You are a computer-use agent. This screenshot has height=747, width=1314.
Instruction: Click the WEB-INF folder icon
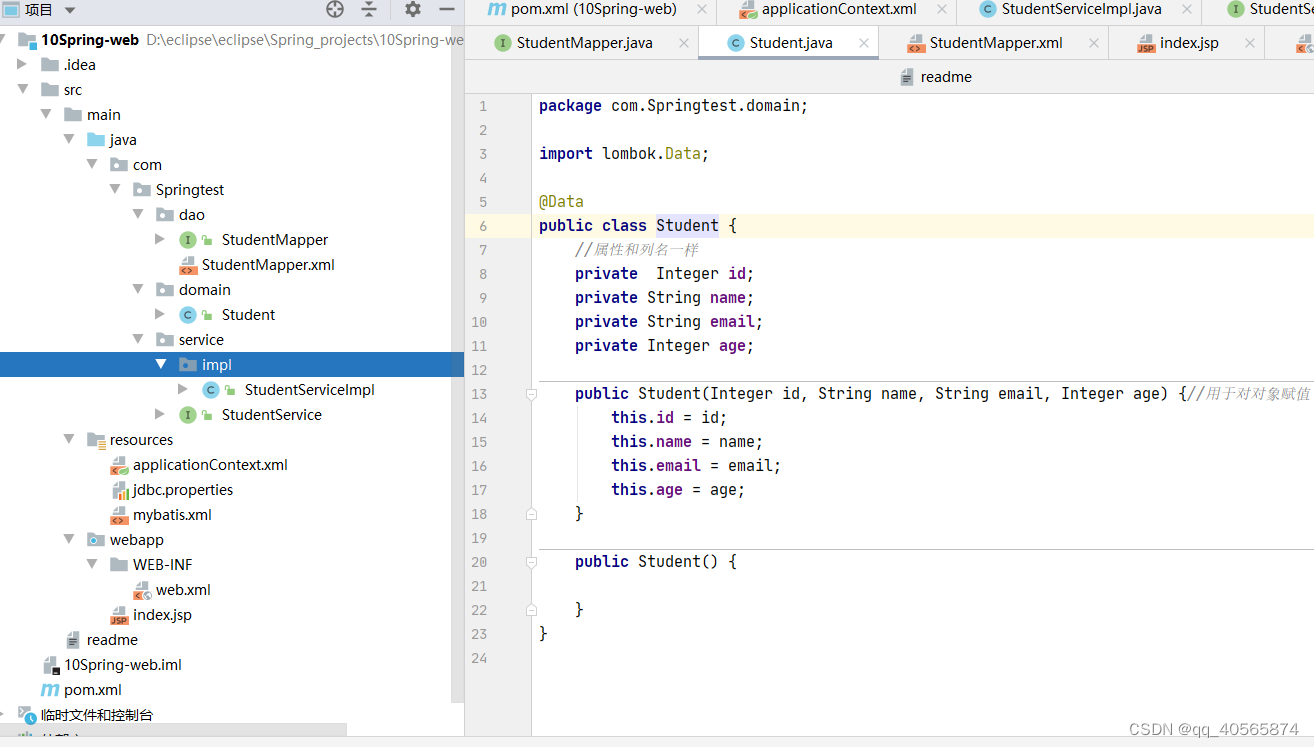click(119, 565)
